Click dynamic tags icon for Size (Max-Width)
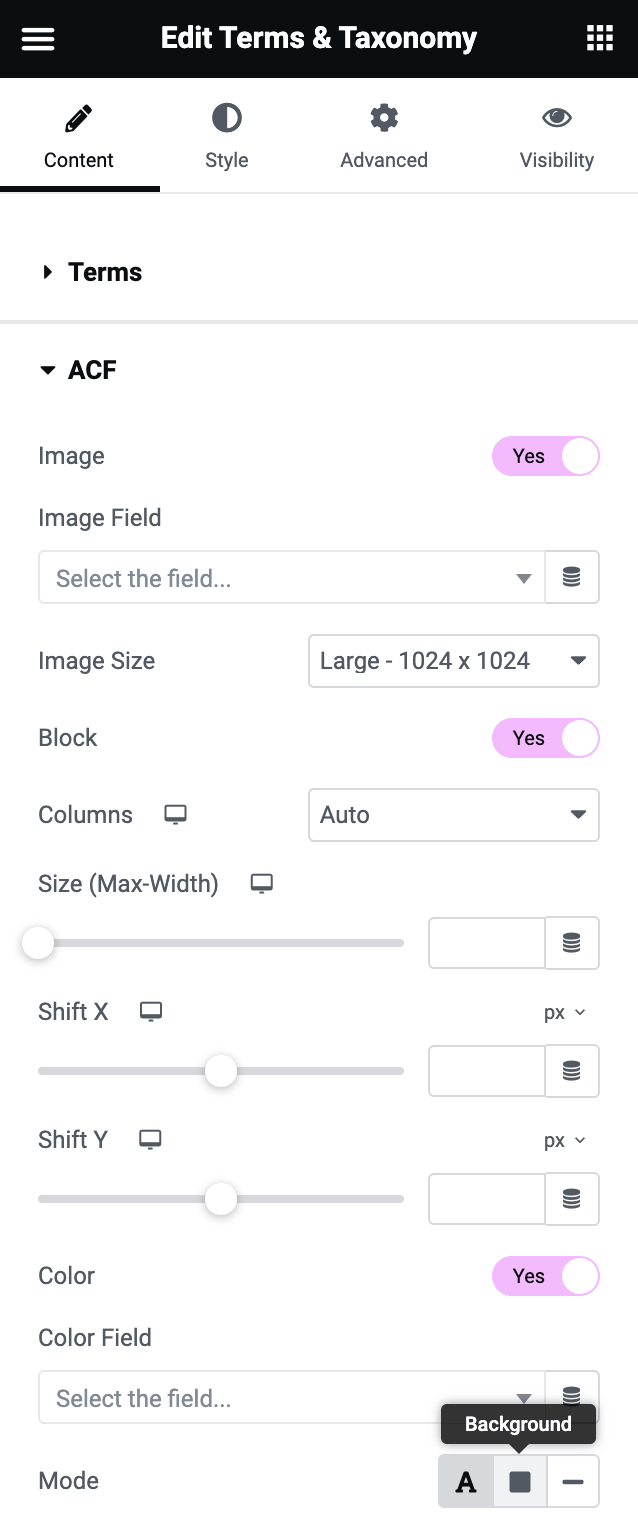638x1536 pixels. click(x=572, y=943)
